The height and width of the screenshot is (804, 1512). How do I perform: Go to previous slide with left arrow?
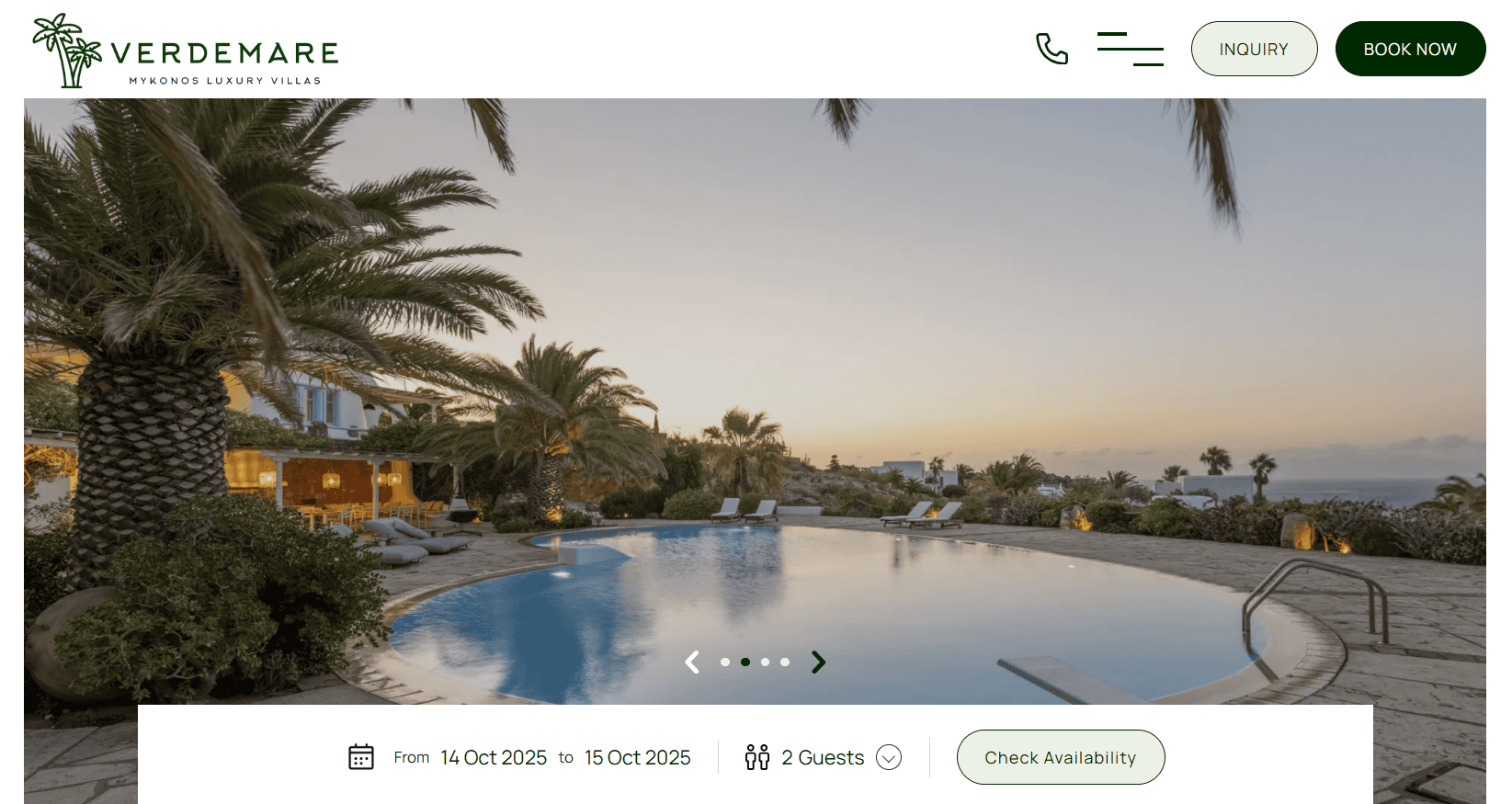[692, 662]
